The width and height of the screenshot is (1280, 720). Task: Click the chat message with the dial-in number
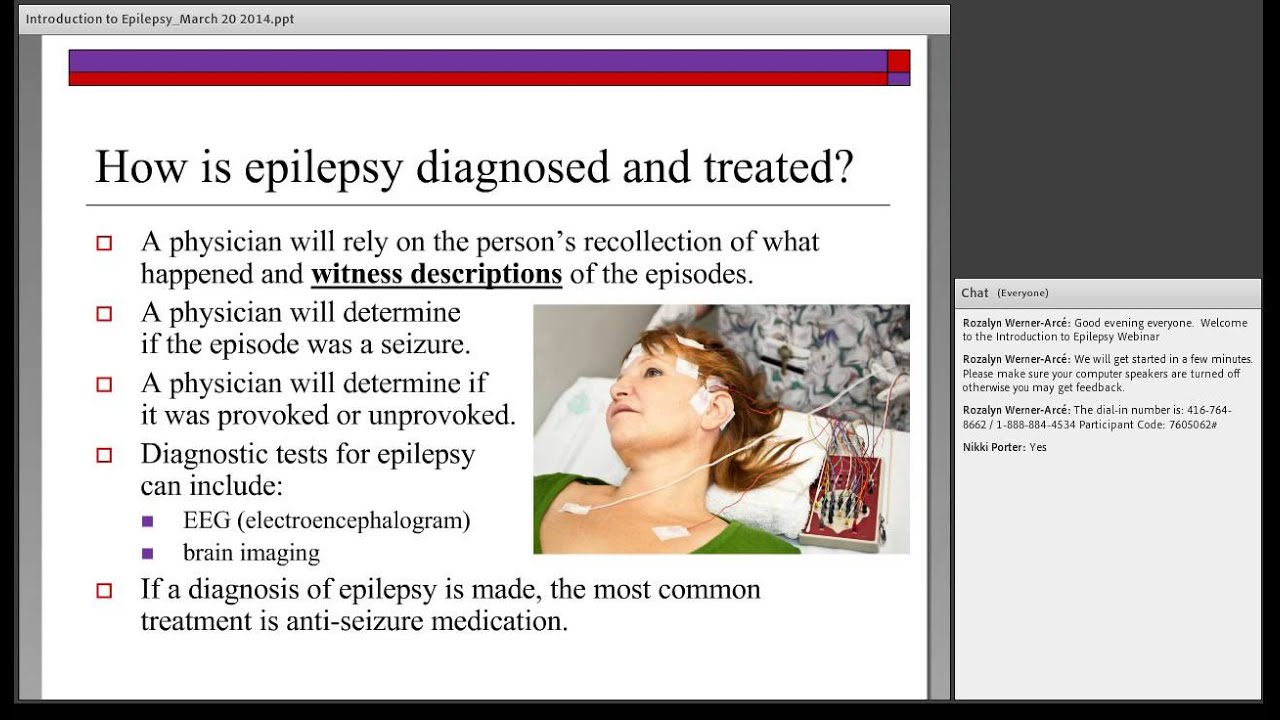point(1097,417)
